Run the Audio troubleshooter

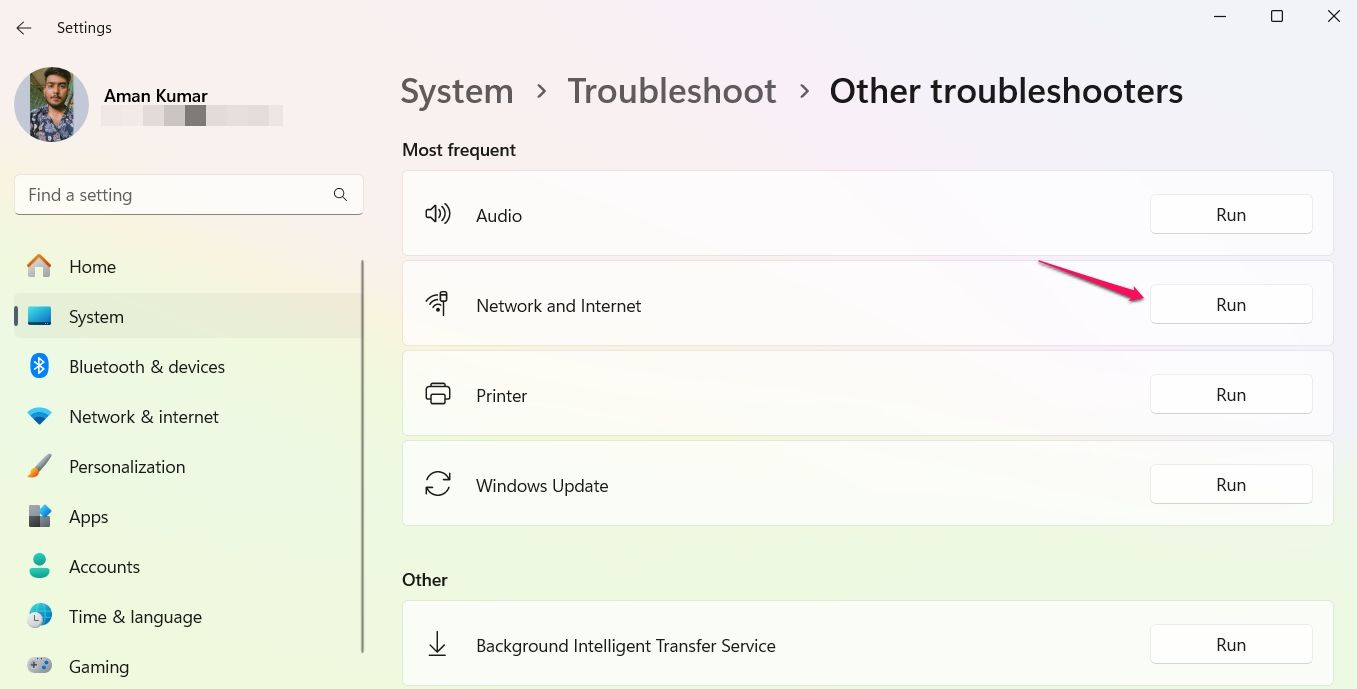point(1230,215)
